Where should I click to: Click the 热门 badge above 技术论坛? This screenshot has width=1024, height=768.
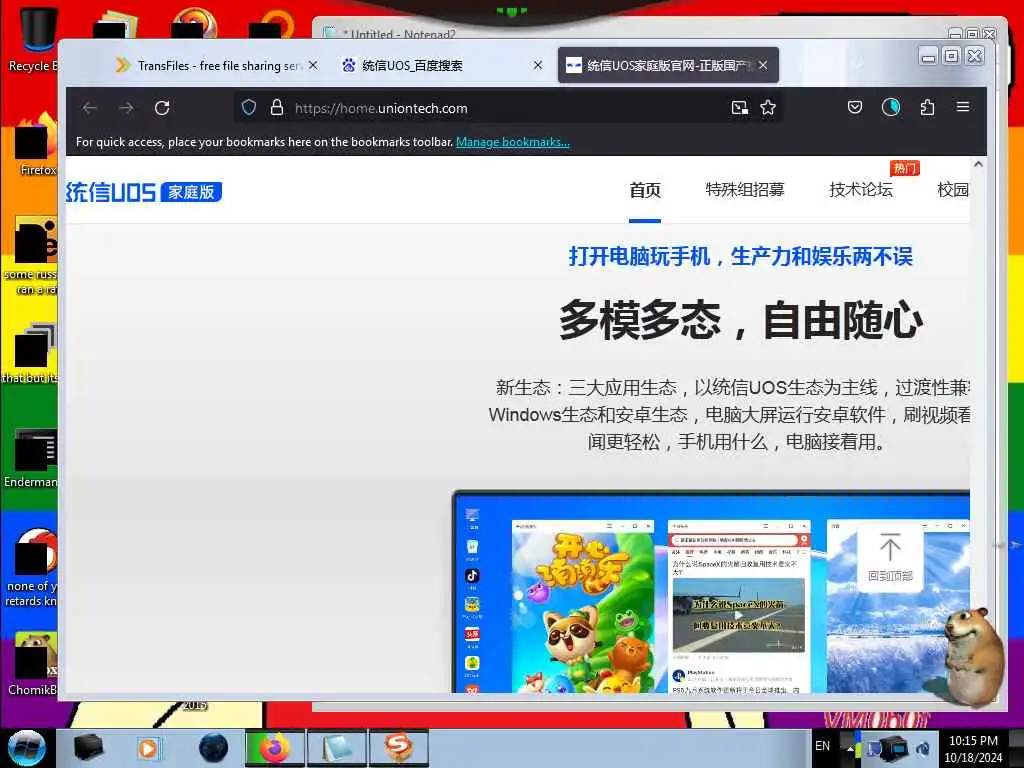904,168
